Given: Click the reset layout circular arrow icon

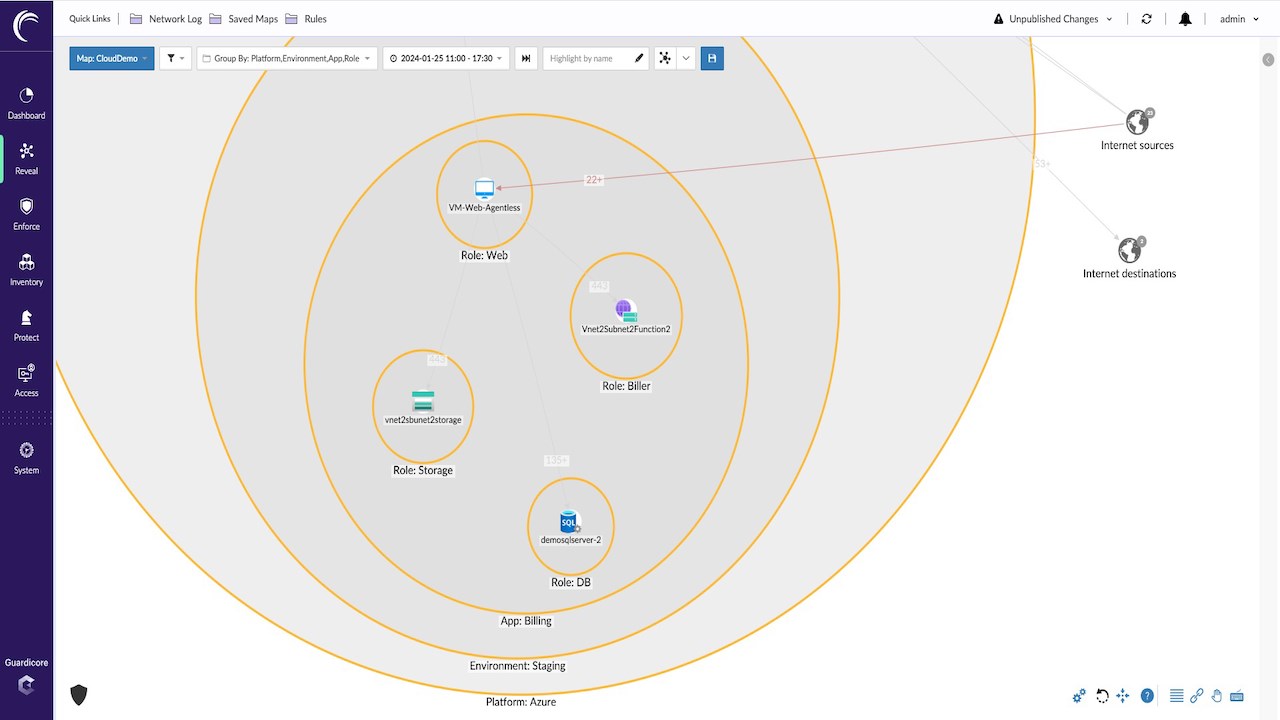Looking at the screenshot, I should pyautogui.click(x=1102, y=696).
